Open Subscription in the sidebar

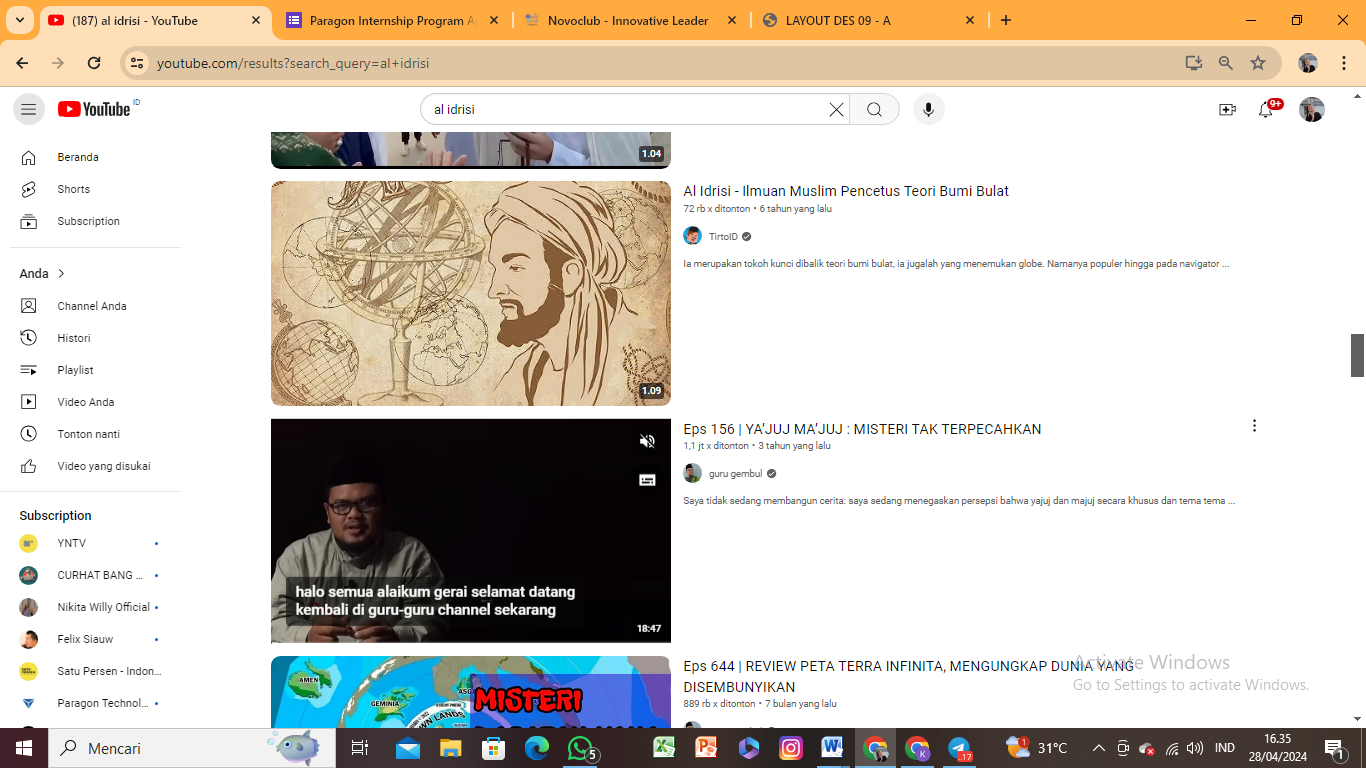point(90,221)
